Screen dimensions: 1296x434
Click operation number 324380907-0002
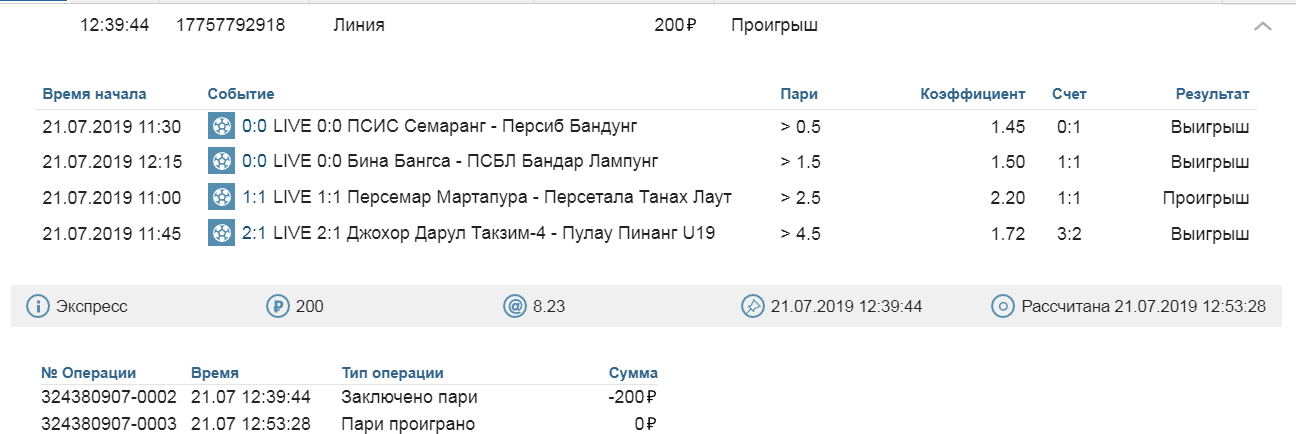[x=109, y=397]
